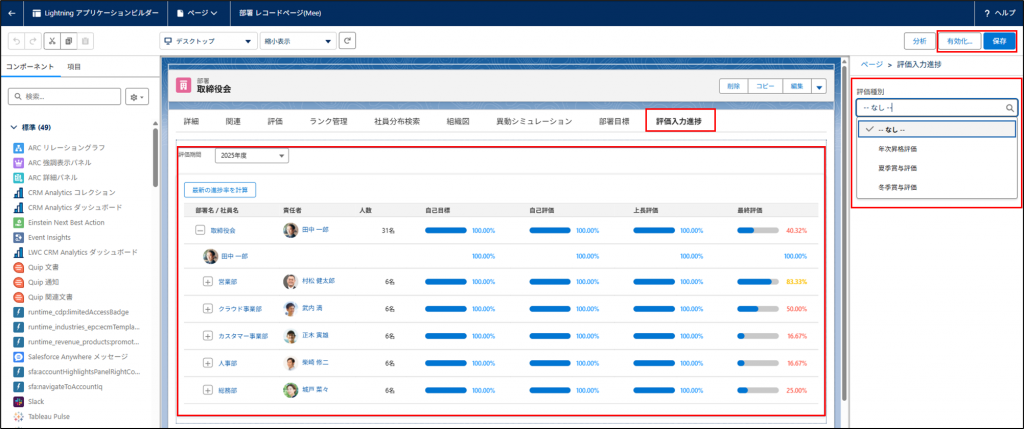Select ARC リレーショングラフ component

coord(66,147)
